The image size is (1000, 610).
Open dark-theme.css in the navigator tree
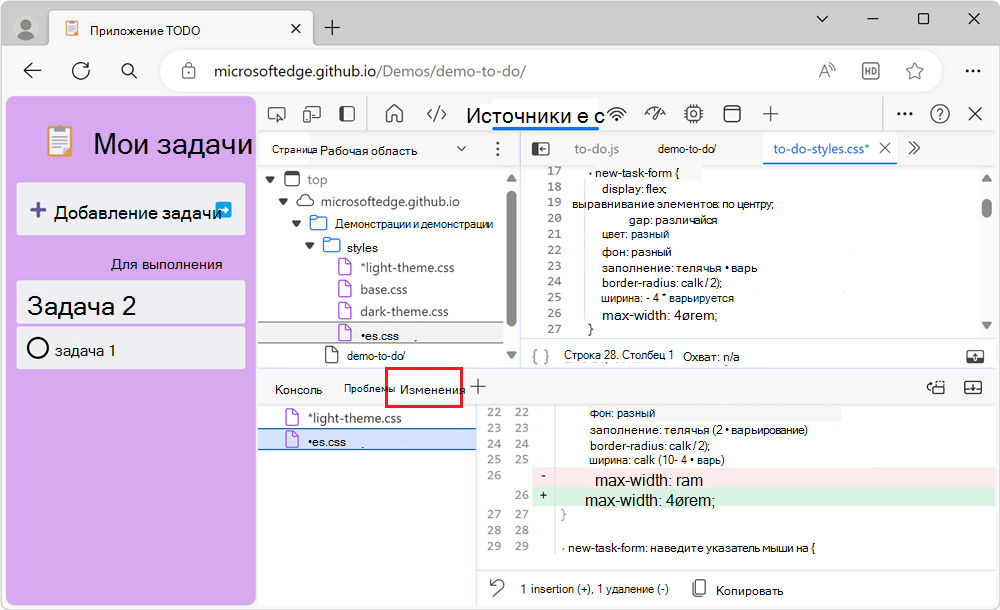404,311
